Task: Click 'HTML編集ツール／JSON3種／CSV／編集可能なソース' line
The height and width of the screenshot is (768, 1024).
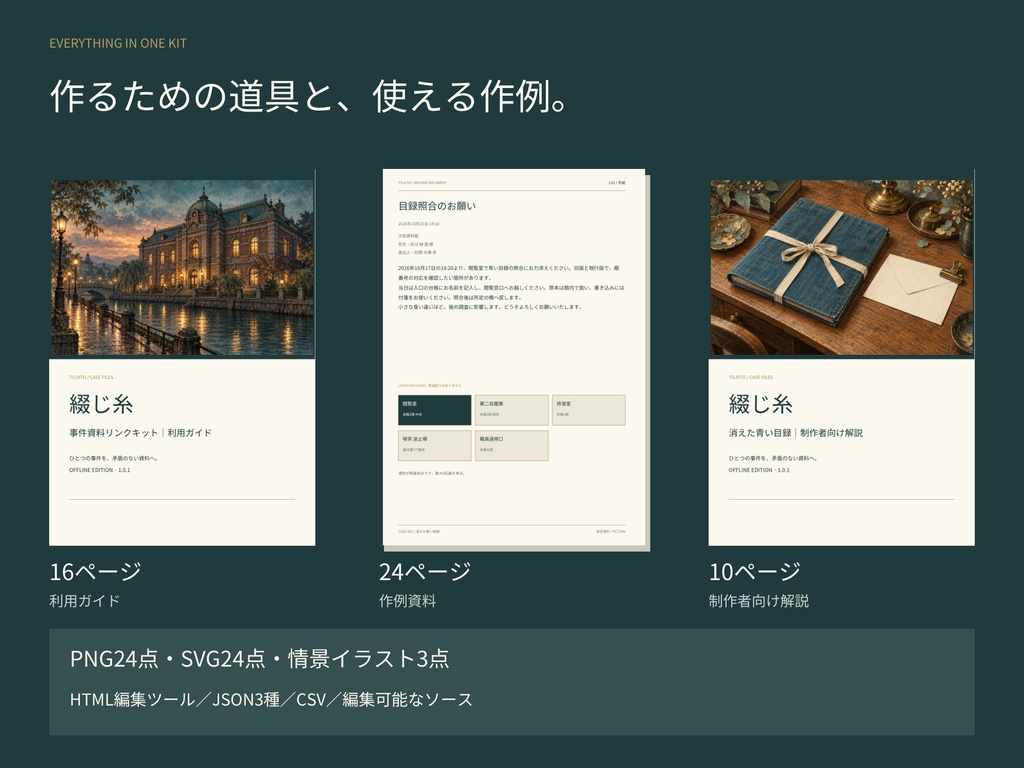Action: click(x=271, y=699)
